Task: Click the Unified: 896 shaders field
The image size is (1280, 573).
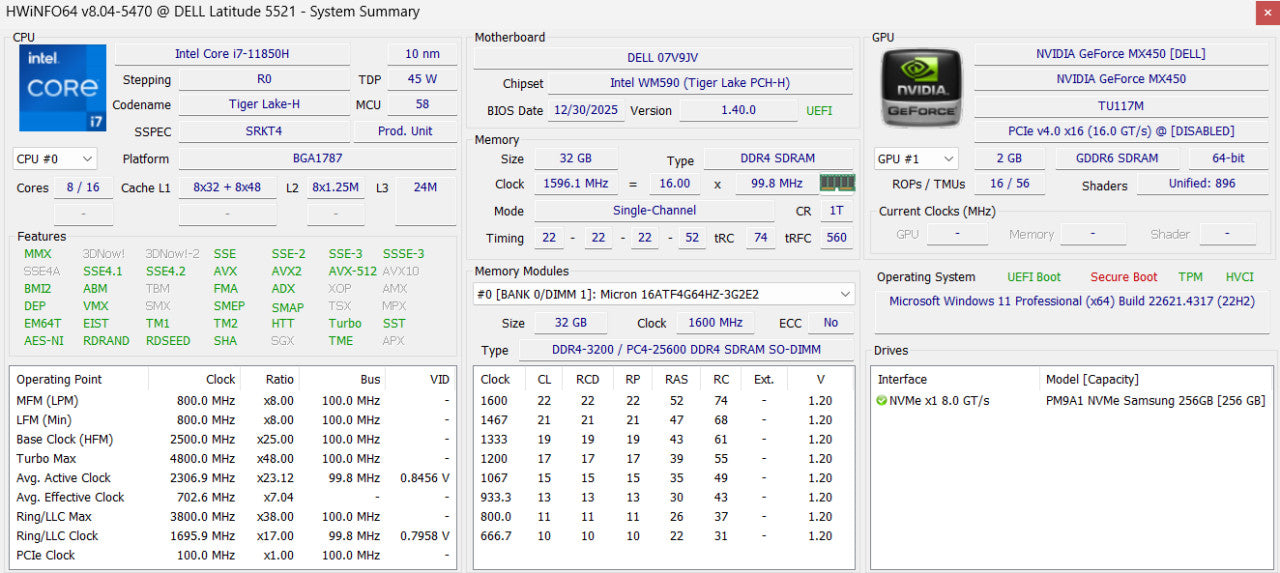Action: (1202, 184)
